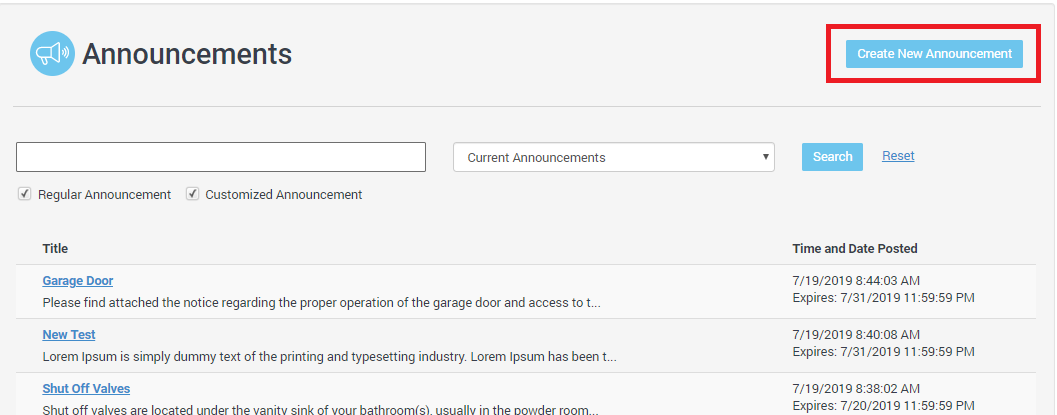Click the Time and Date Posted header

(x=854, y=248)
